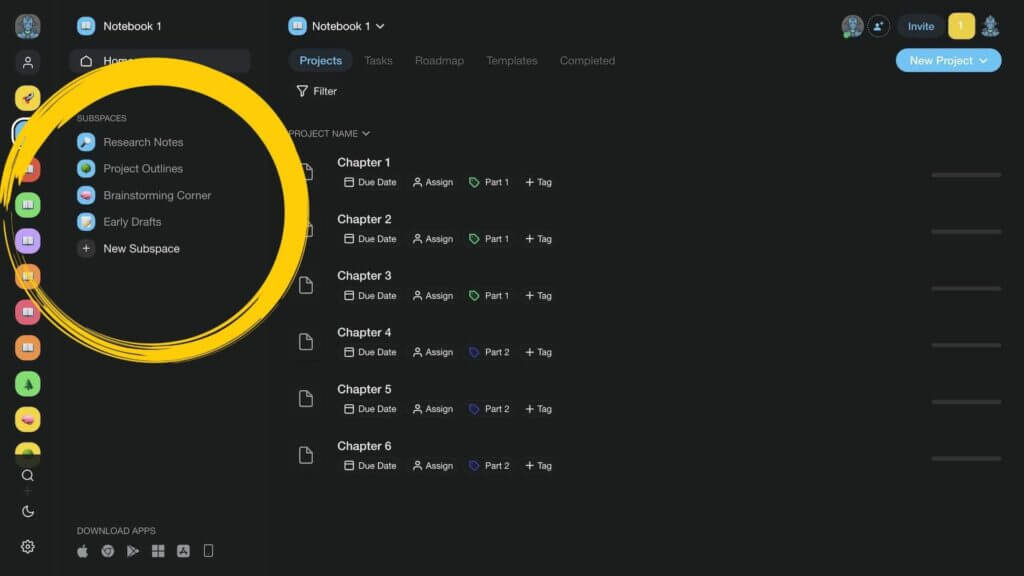Click the yellow notification badge showing 1
This screenshot has height=576, width=1024.
[961, 27]
